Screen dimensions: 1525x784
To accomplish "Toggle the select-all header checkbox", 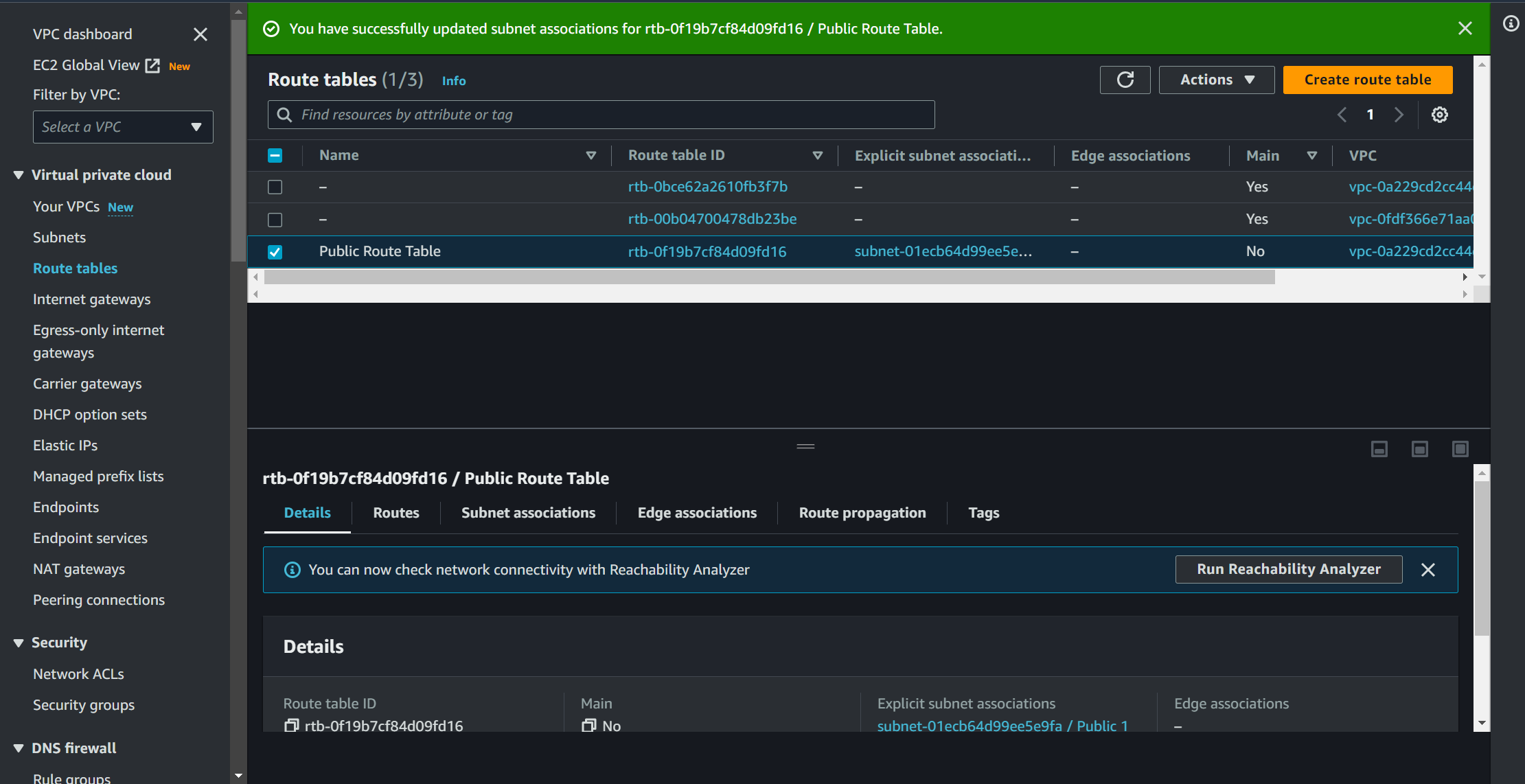I will pos(275,156).
